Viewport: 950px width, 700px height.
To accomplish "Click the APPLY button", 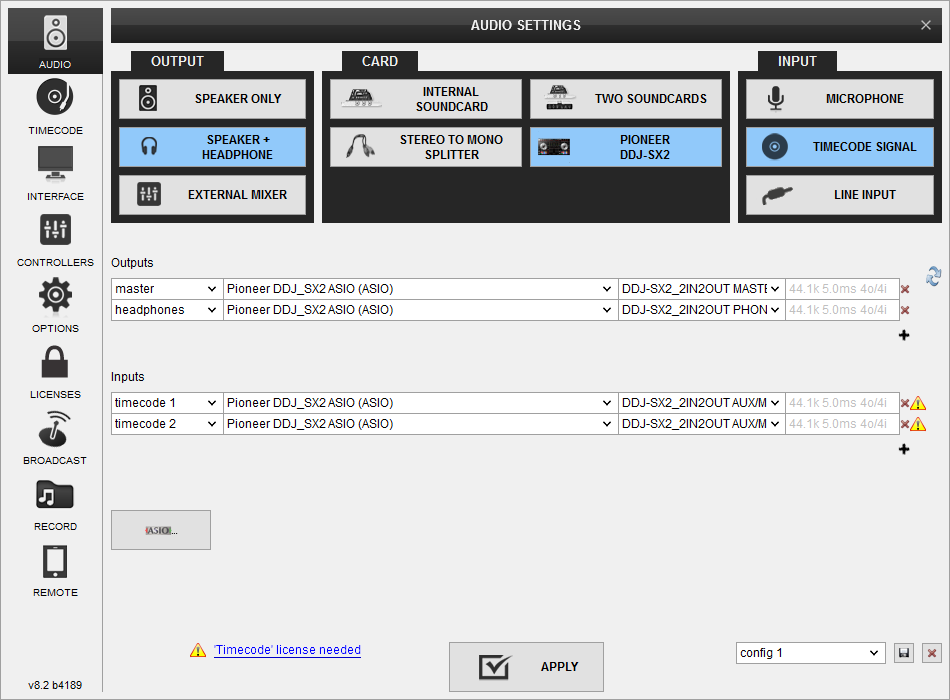I will click(526, 667).
